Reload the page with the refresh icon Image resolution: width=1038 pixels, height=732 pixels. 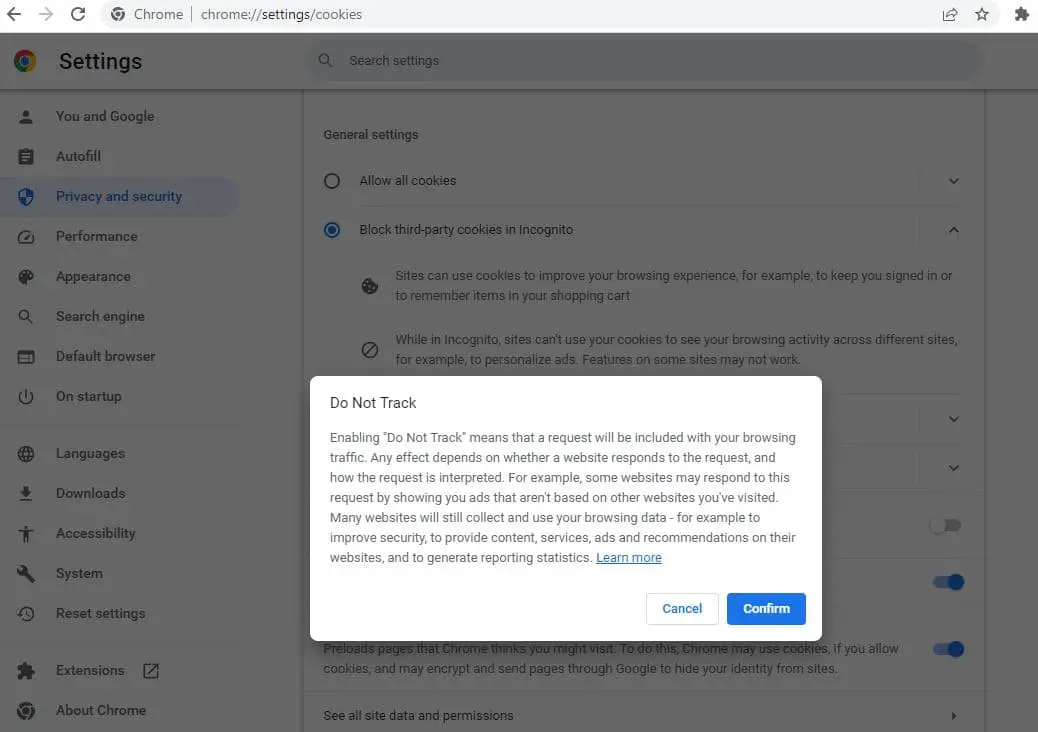[x=78, y=14]
